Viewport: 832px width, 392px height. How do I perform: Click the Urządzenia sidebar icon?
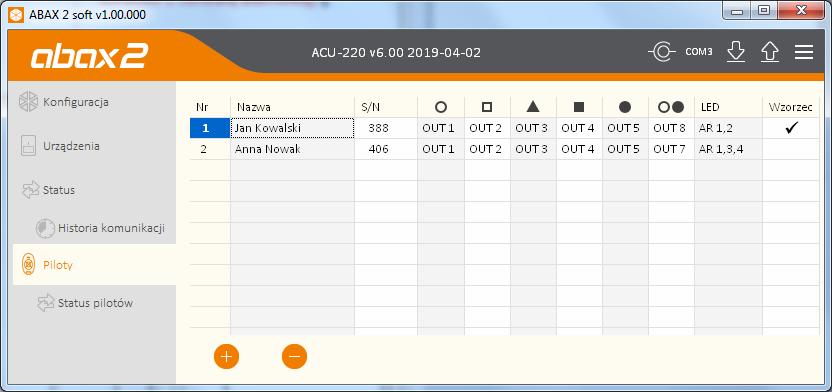[28, 146]
